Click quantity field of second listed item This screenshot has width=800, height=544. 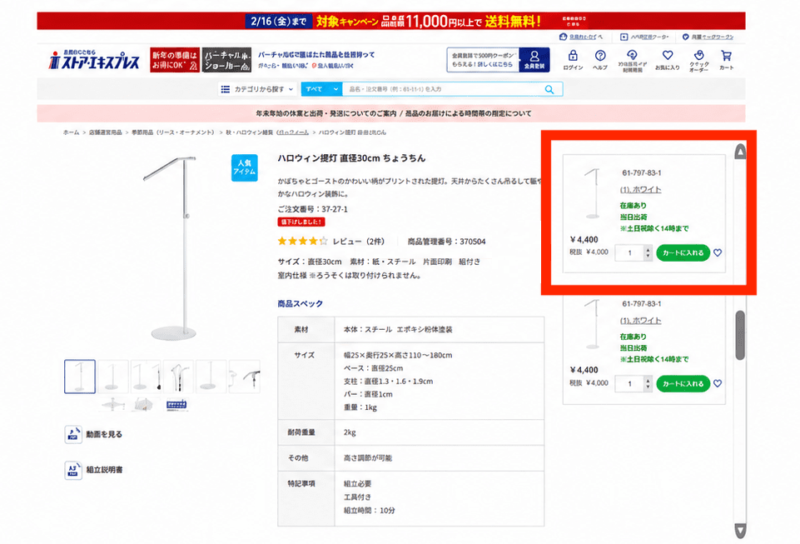[630, 383]
